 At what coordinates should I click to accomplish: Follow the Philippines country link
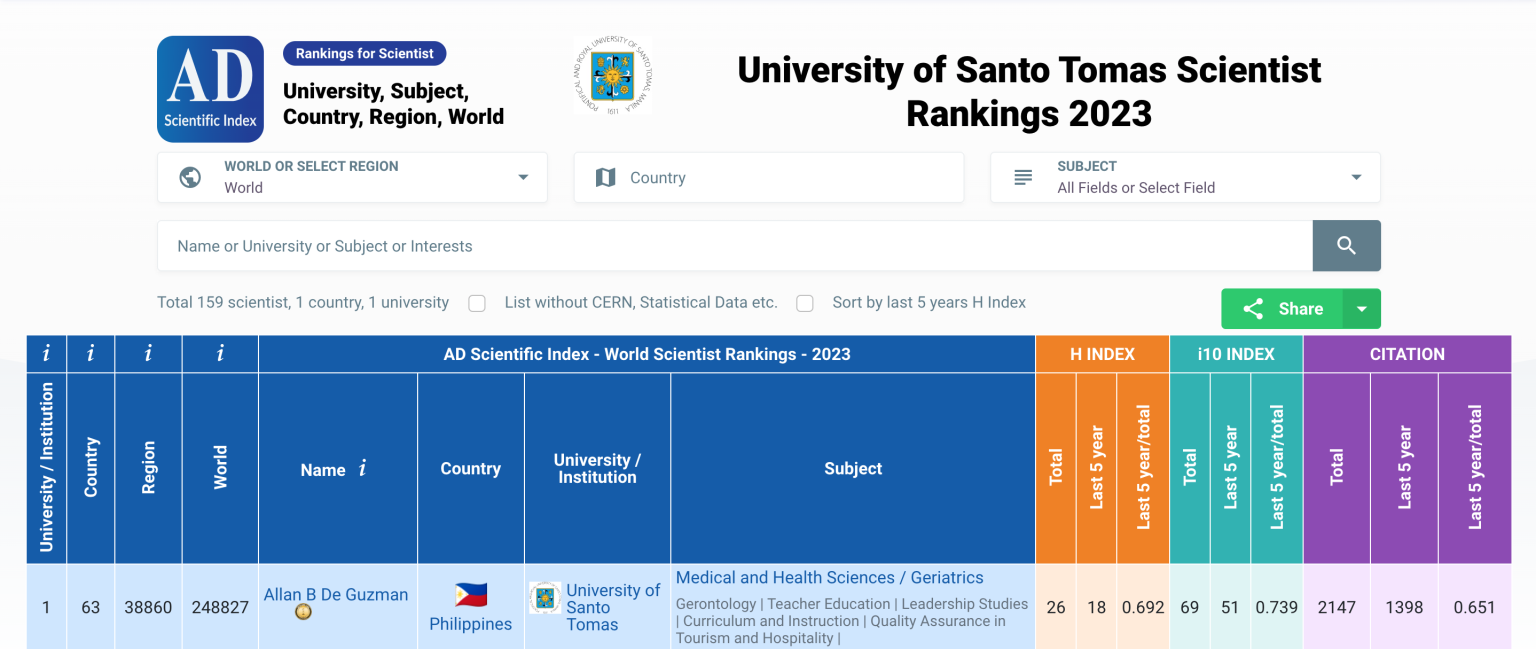pos(471,624)
